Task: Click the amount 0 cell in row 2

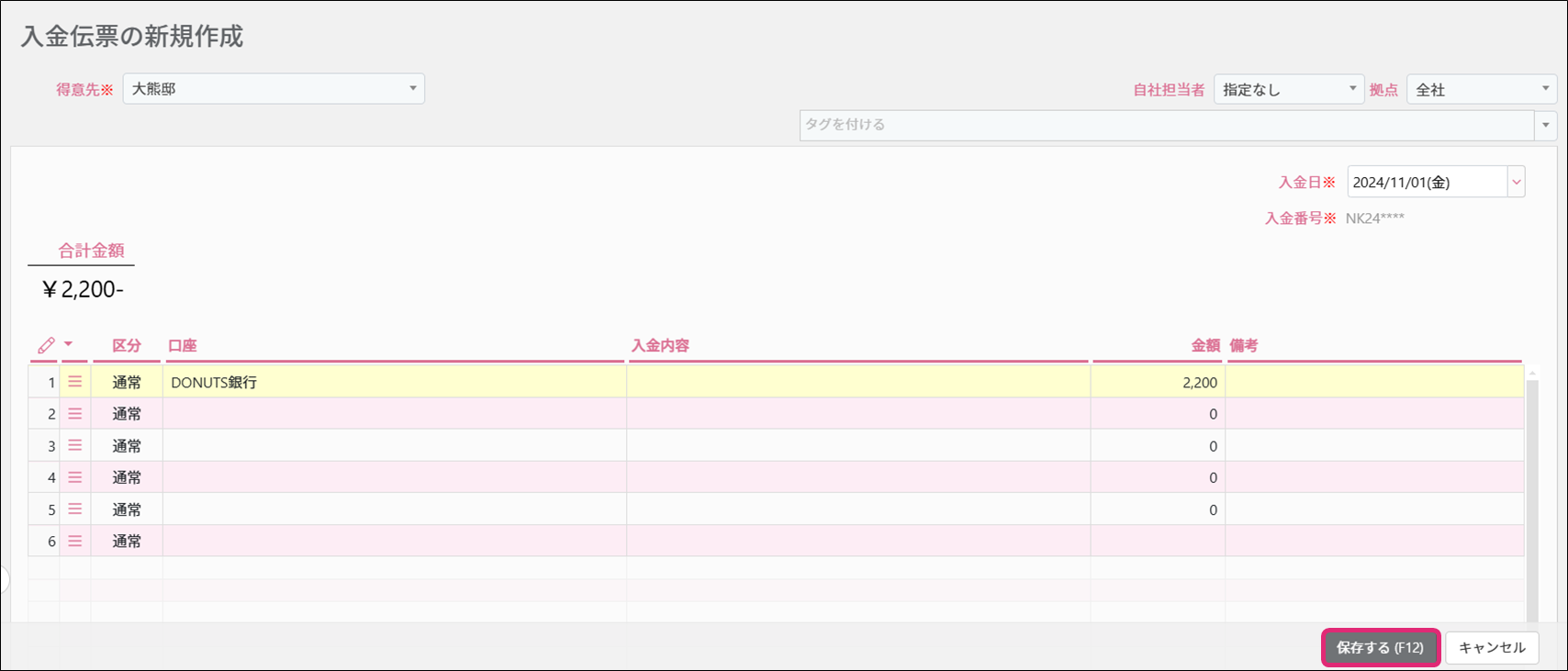Action: [1158, 414]
